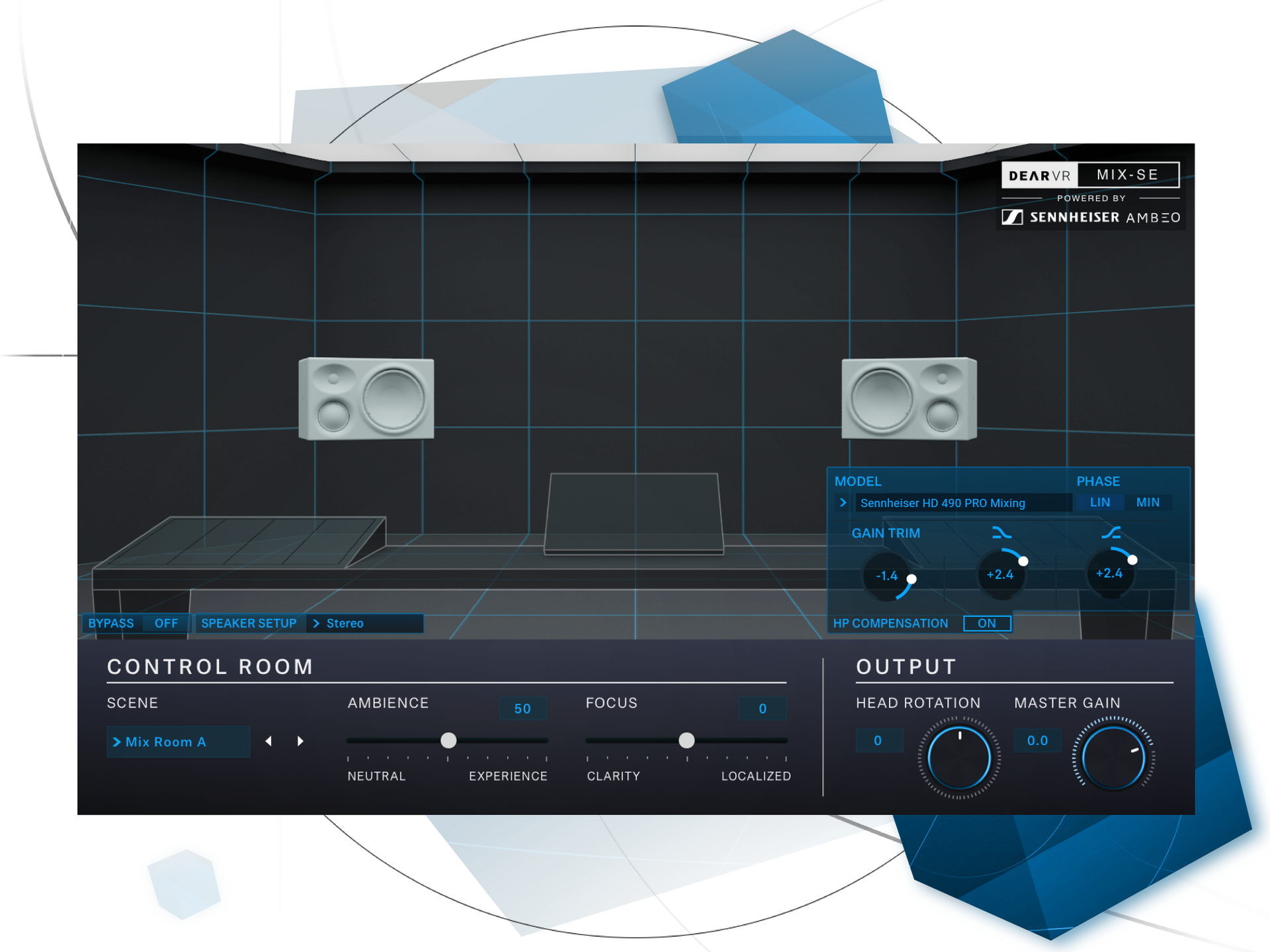Click the Ambience value field showing 50
Screen dimensions: 1270x952
(523, 709)
